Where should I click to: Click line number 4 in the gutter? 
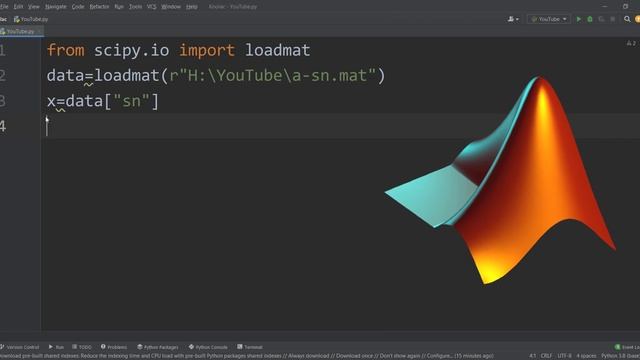pyautogui.click(x=3, y=126)
